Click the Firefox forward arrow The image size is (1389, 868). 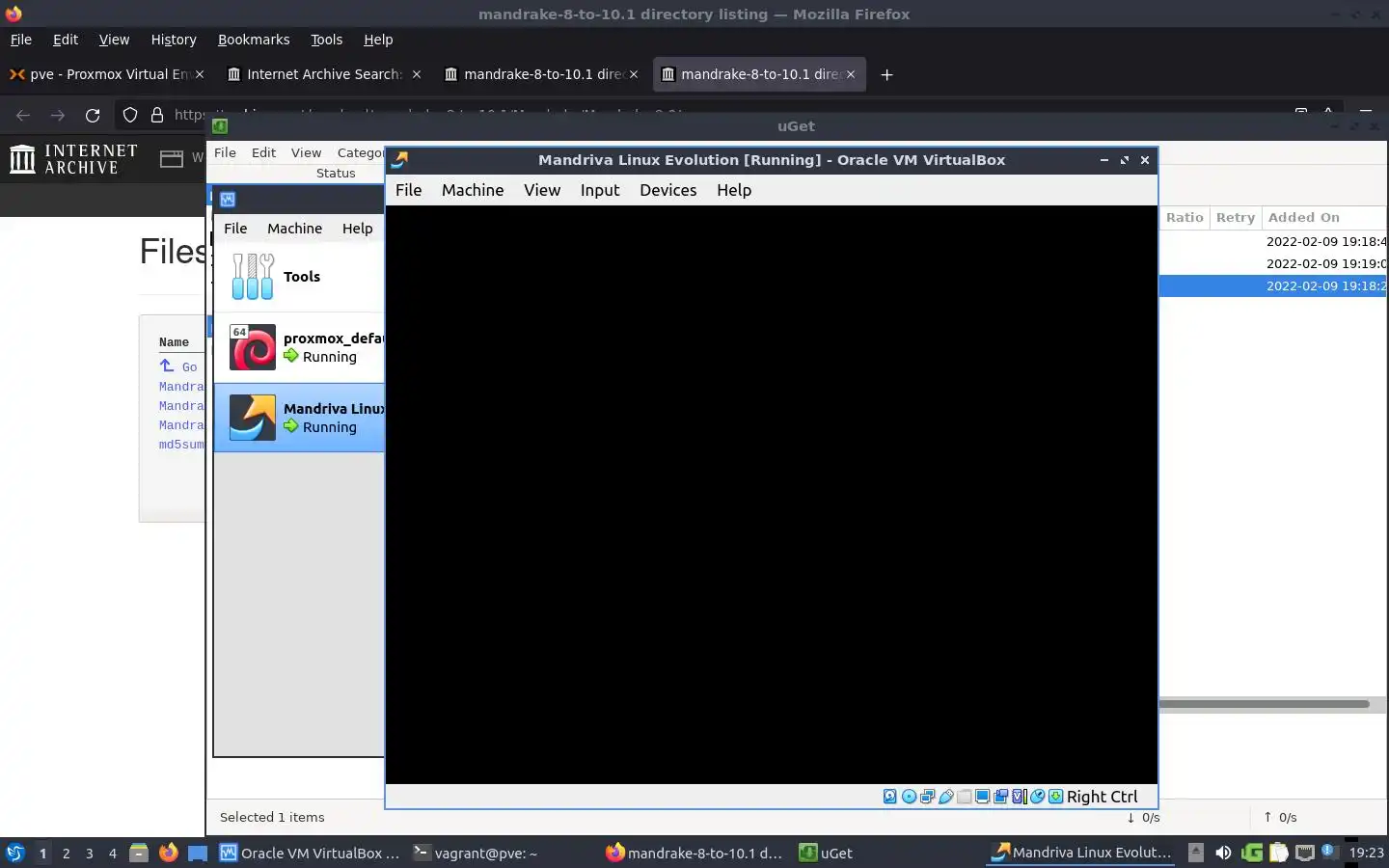click(x=58, y=116)
